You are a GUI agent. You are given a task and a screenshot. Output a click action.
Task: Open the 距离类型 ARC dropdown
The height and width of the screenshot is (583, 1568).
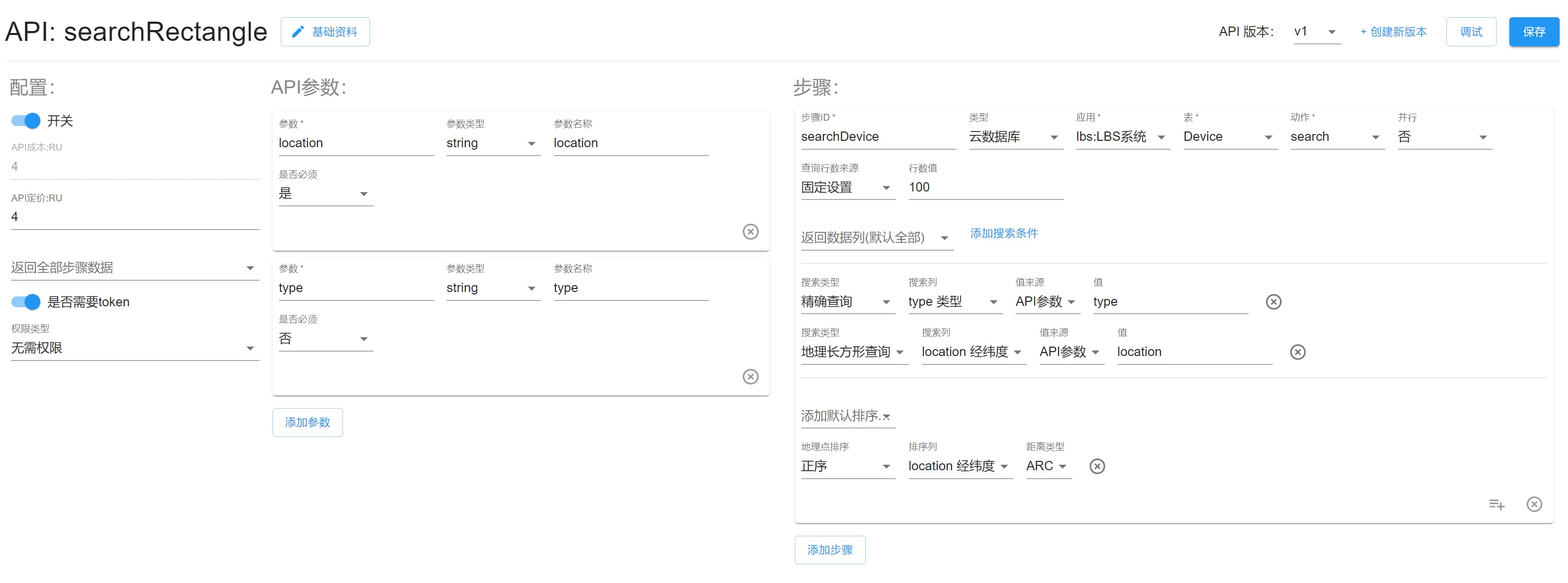coord(1048,466)
